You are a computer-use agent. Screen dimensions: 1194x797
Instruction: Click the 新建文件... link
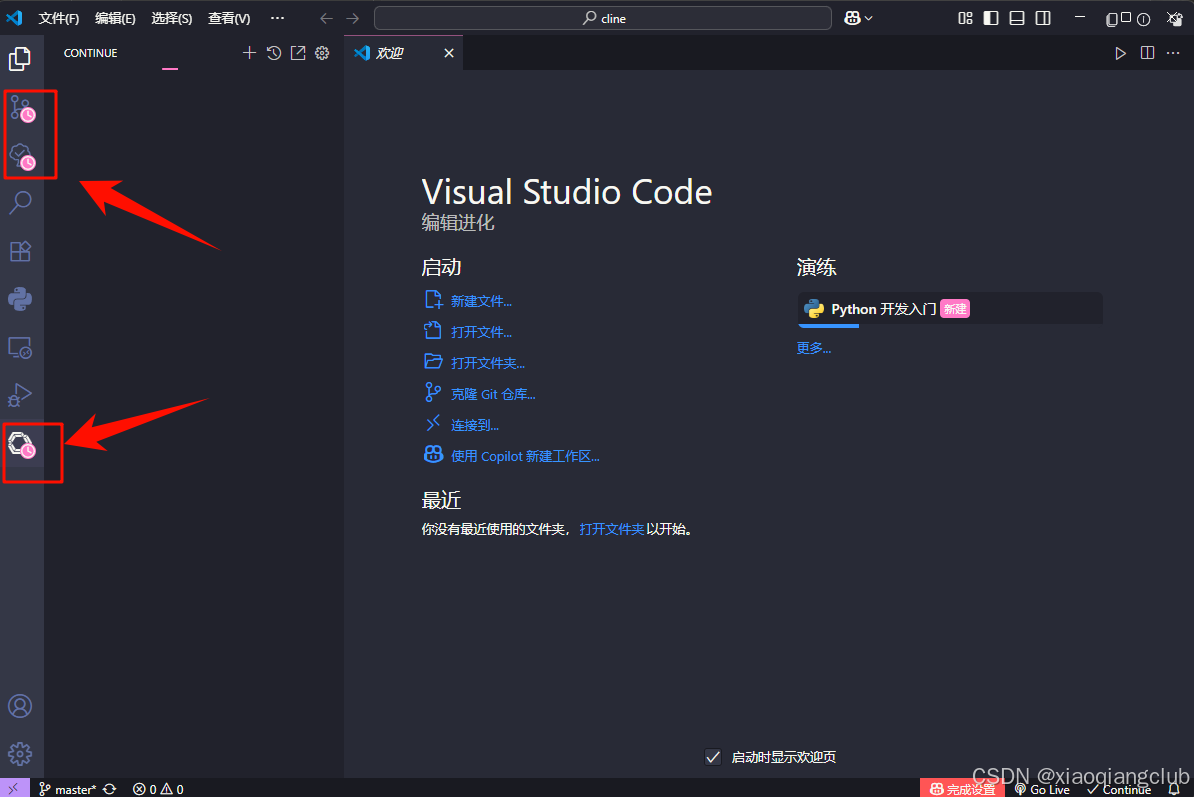pos(481,301)
